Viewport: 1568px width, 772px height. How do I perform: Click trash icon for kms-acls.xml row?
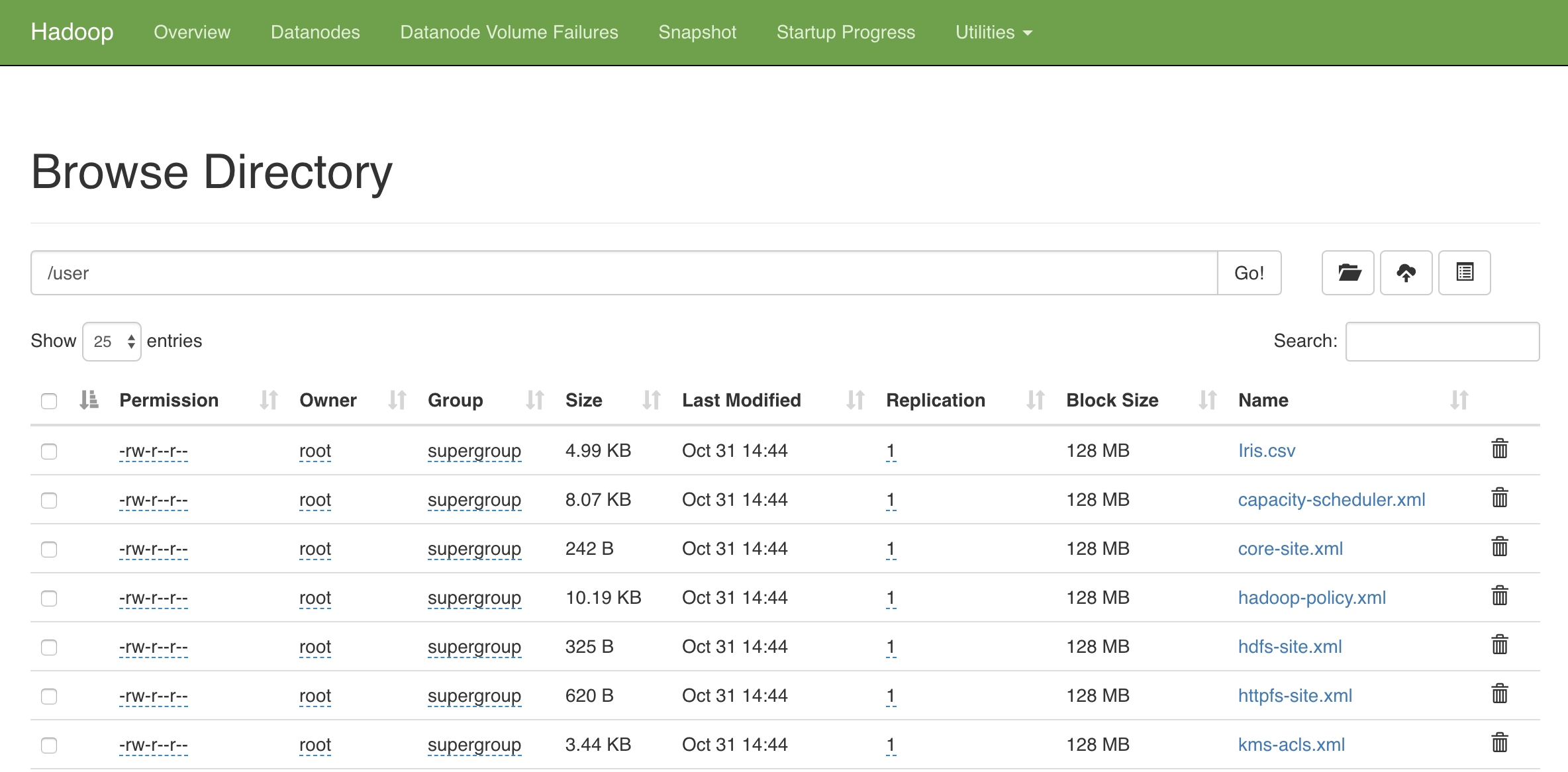(x=1499, y=744)
